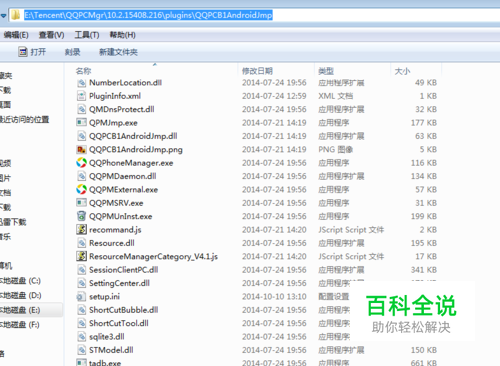Click the 打开 toolbar button icon

pyautogui.click(x=23, y=52)
